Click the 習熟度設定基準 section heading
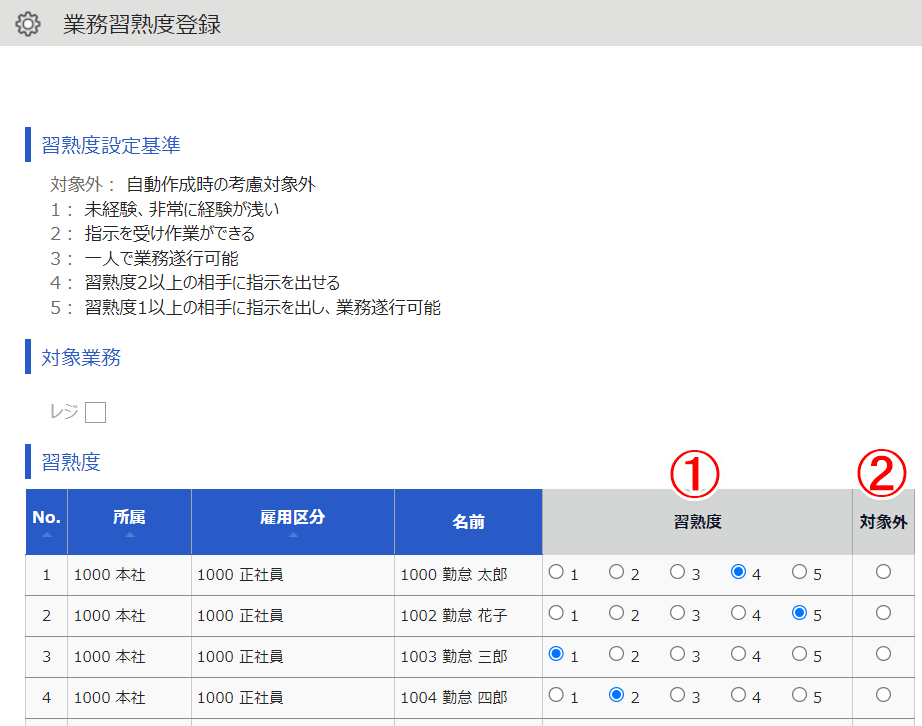The width and height of the screenshot is (922, 726). (x=111, y=145)
